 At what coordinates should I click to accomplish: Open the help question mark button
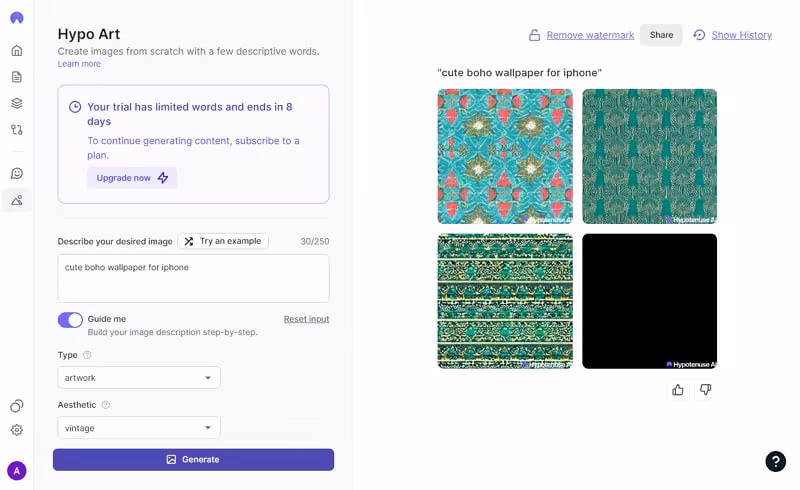(x=775, y=461)
